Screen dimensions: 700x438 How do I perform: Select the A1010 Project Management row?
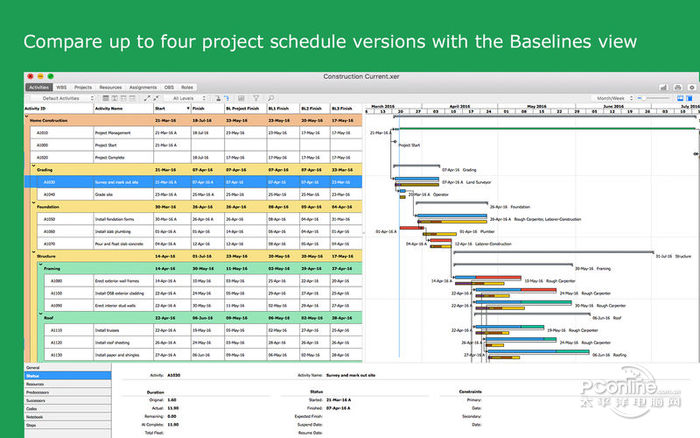pyautogui.click(x=196, y=133)
